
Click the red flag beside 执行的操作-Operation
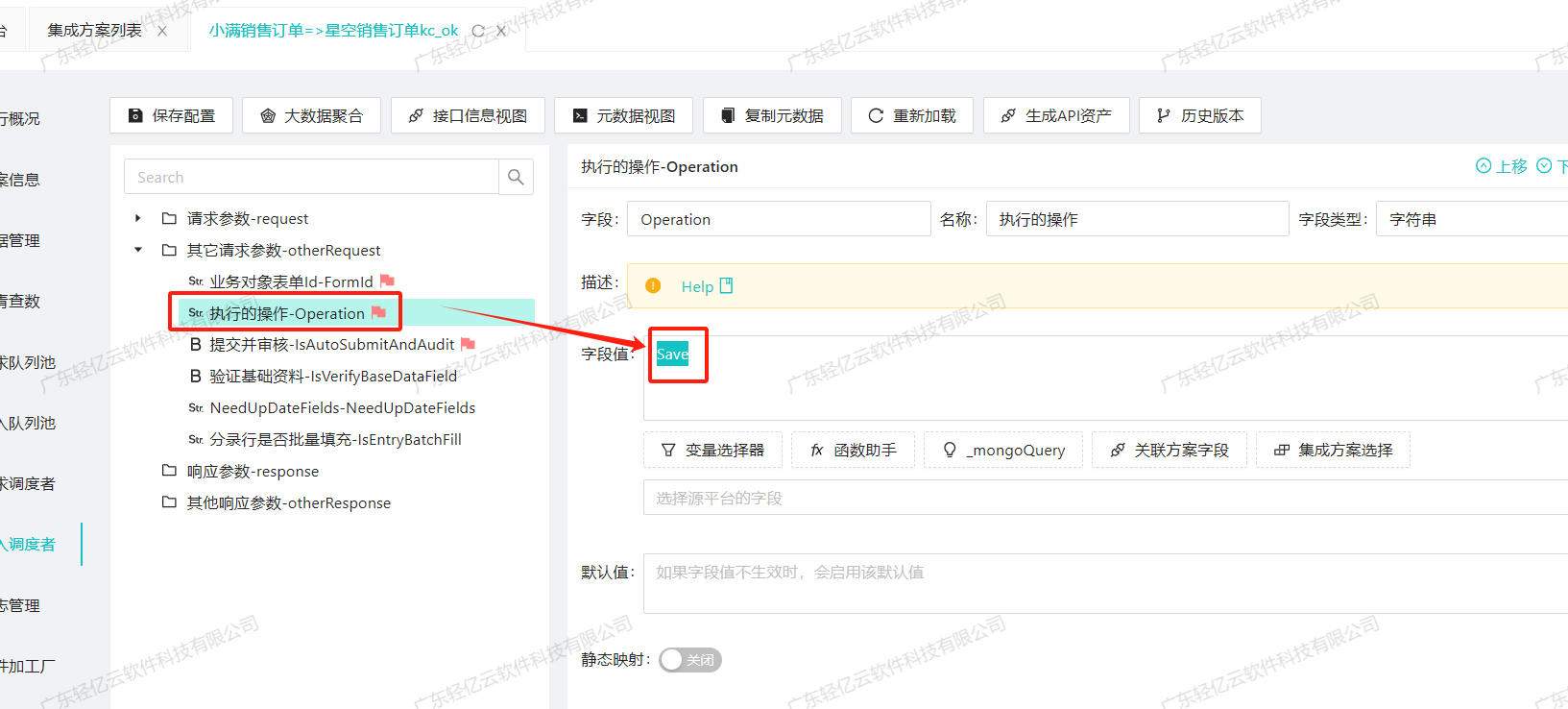click(378, 312)
